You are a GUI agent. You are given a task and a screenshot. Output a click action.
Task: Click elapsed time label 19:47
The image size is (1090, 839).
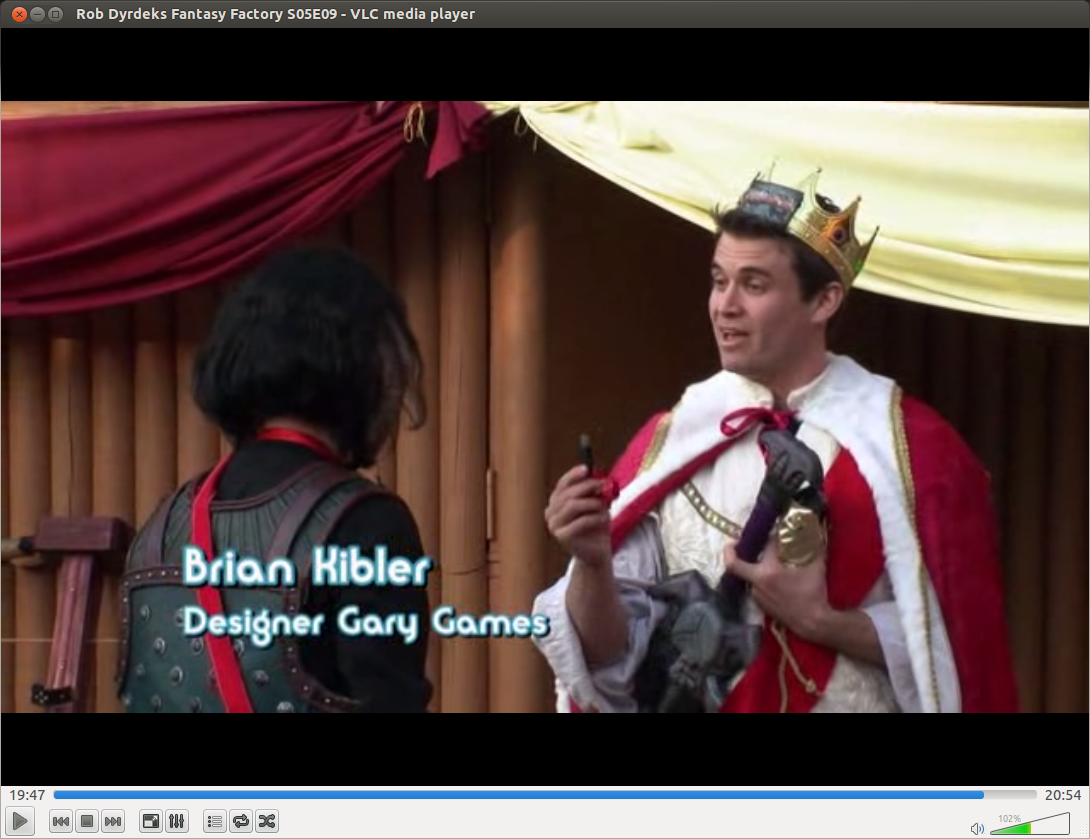pyautogui.click(x=27, y=795)
